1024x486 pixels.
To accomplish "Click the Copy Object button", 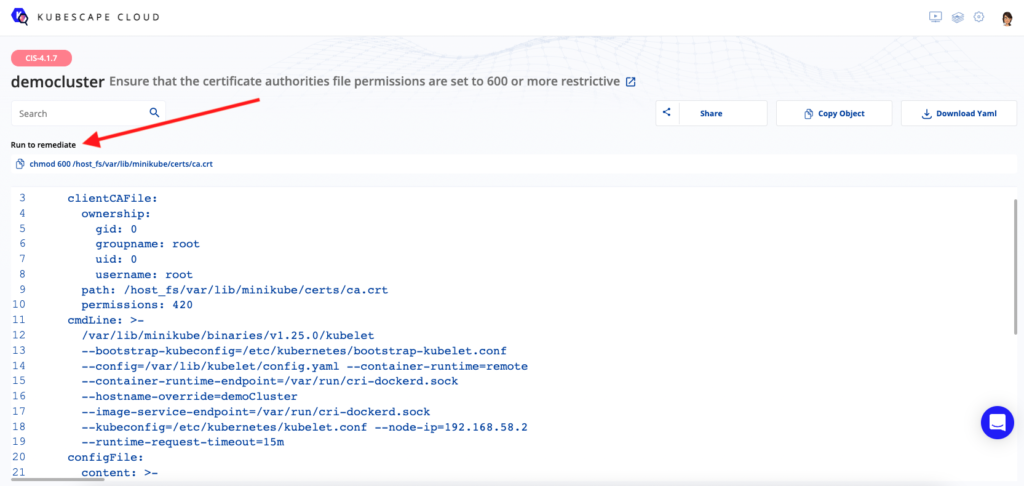I will 834,113.
